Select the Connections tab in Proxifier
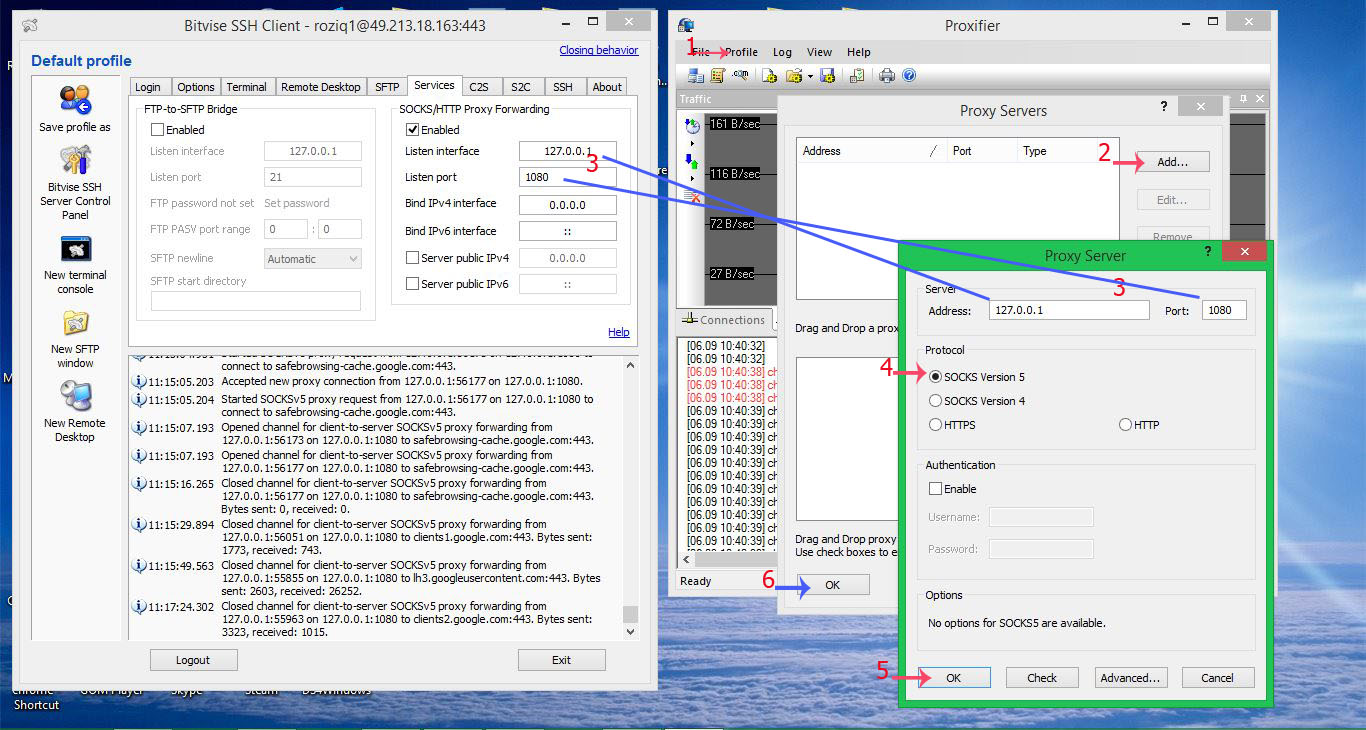Screen dimensions: 1366x730 tap(725, 320)
